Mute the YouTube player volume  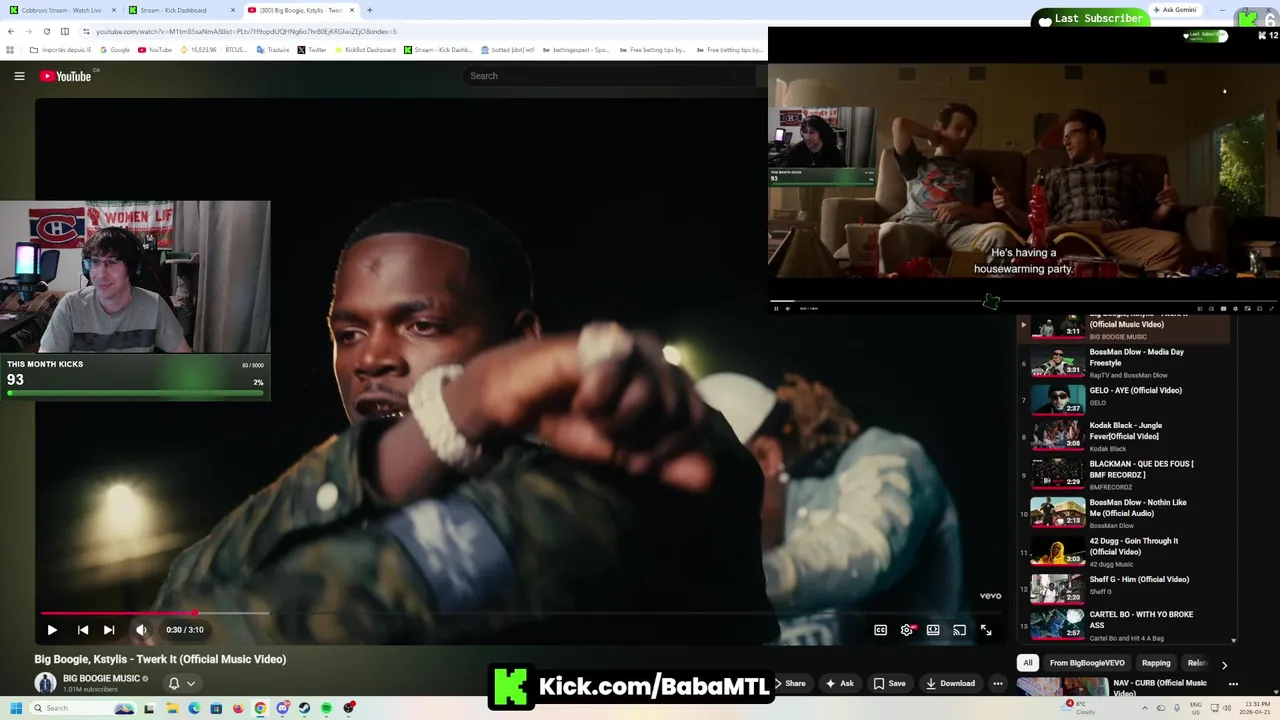coord(141,630)
